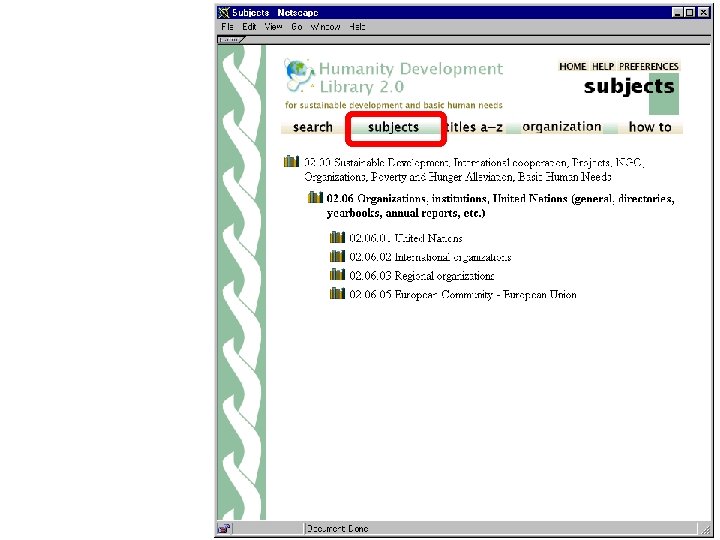Switch to the search tab
Image resolution: width=720 pixels, height=540 pixels.
[x=313, y=127]
